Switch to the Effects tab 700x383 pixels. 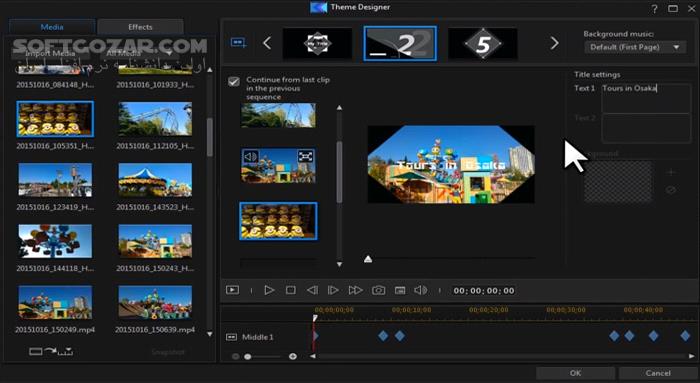(140, 27)
